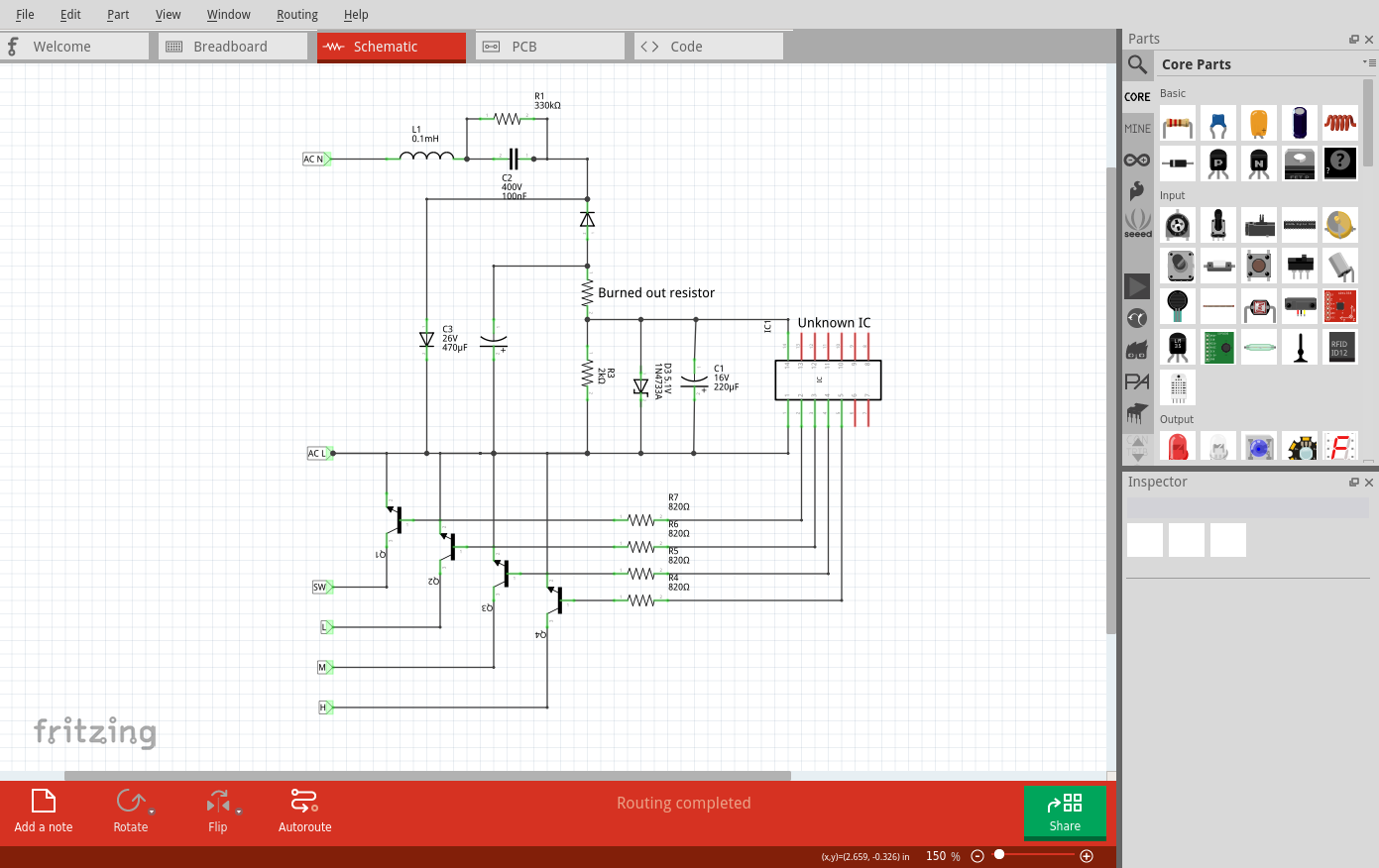Pick the resistor part in Basic
Image resolution: width=1379 pixels, height=868 pixels.
click(1178, 124)
